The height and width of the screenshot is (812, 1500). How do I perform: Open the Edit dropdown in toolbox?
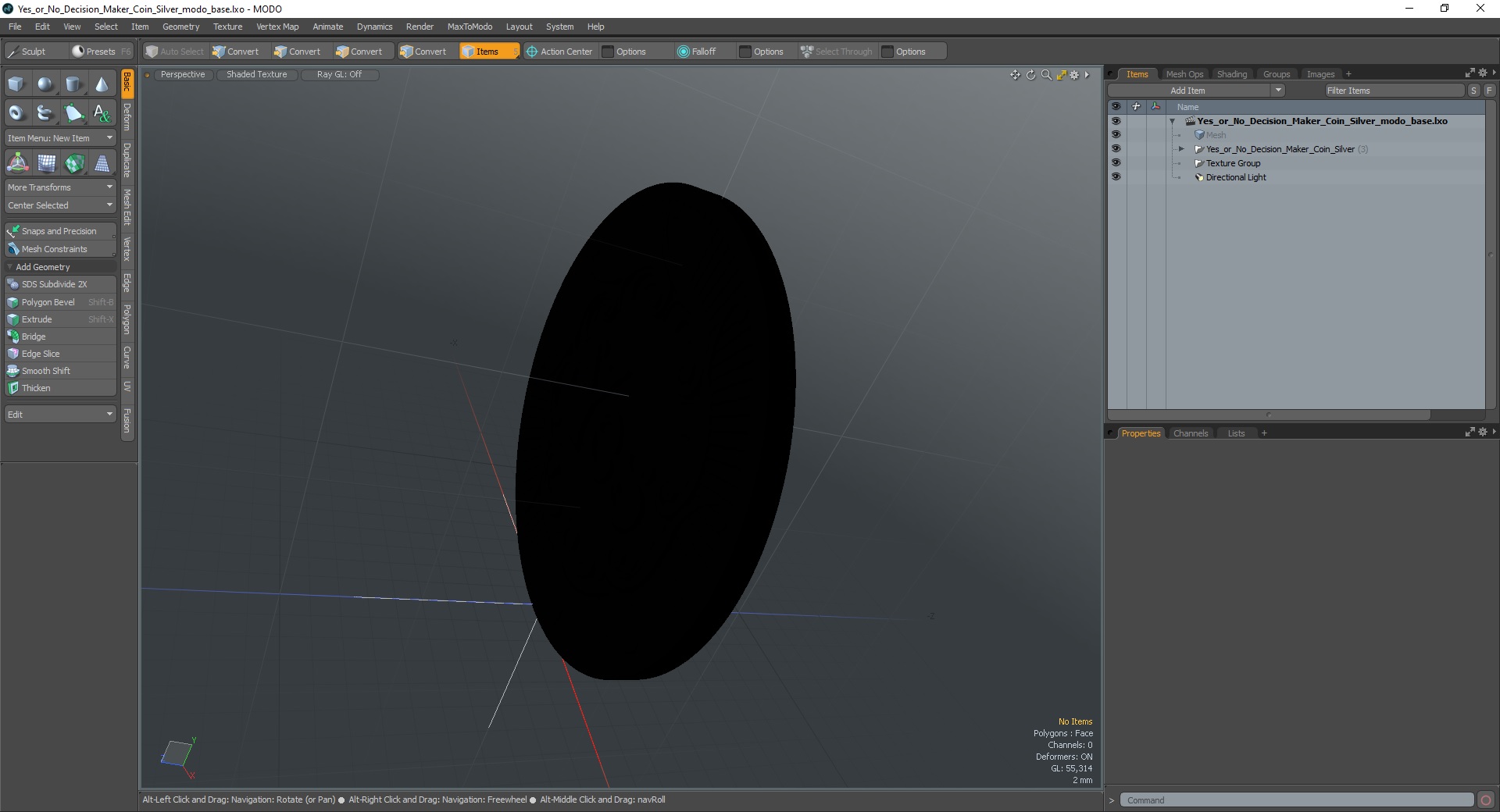[x=60, y=415]
